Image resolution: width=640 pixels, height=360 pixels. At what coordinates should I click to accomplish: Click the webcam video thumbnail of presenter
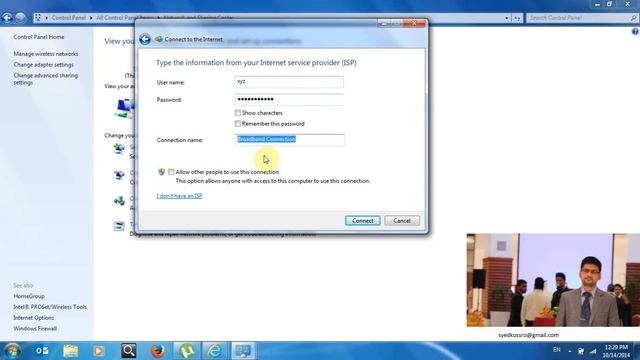coord(553,280)
